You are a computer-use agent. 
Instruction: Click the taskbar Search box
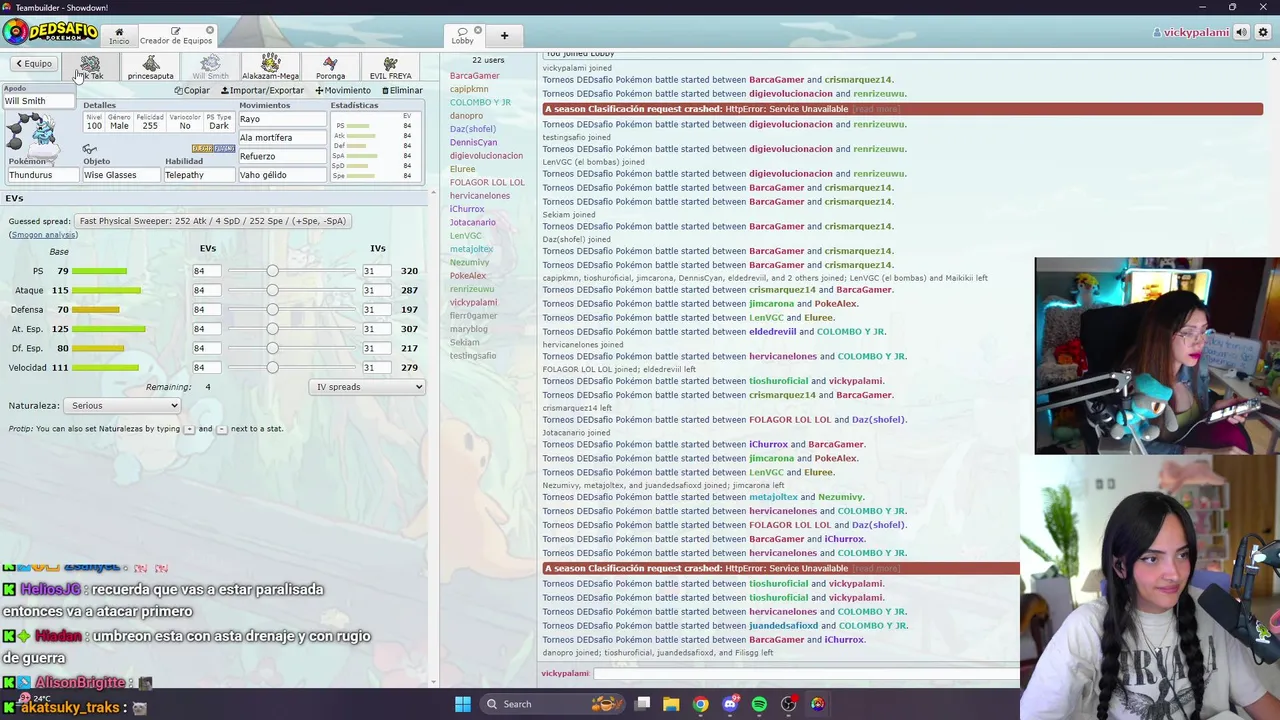[550, 704]
